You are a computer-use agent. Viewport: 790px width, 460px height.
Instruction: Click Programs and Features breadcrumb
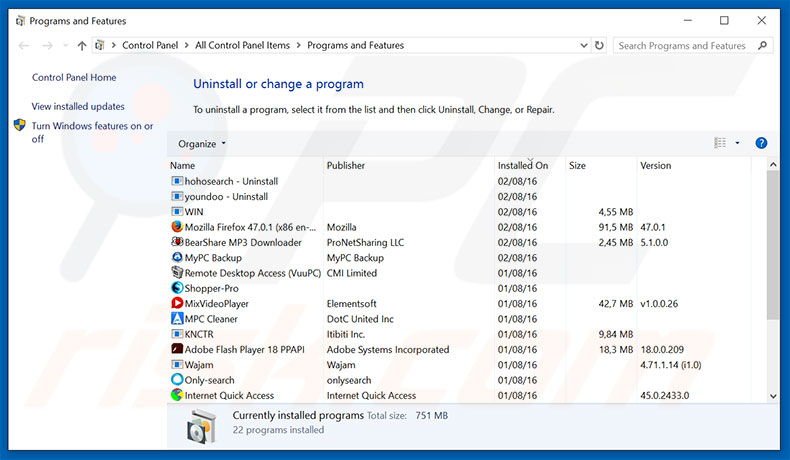point(356,45)
